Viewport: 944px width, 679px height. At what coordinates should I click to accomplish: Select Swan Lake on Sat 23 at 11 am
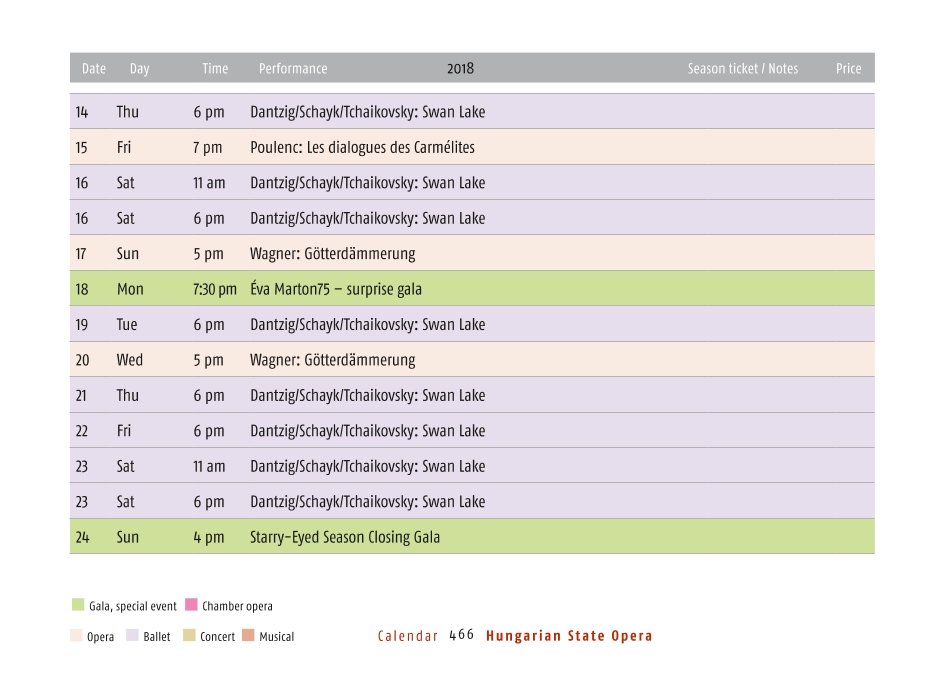(x=472, y=465)
